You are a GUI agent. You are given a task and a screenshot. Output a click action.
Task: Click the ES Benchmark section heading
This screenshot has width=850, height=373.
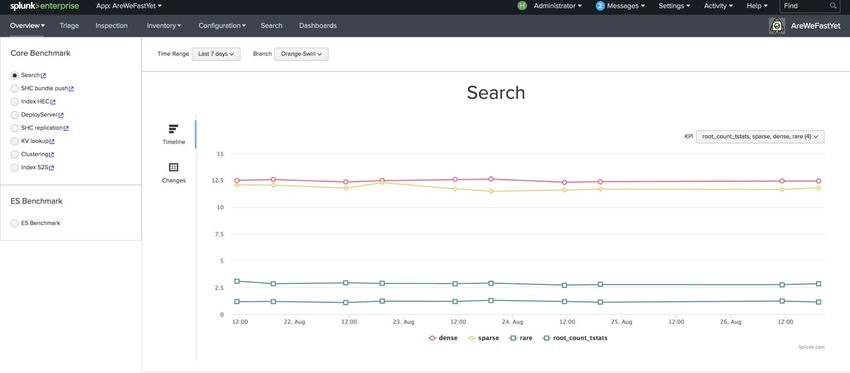36,201
